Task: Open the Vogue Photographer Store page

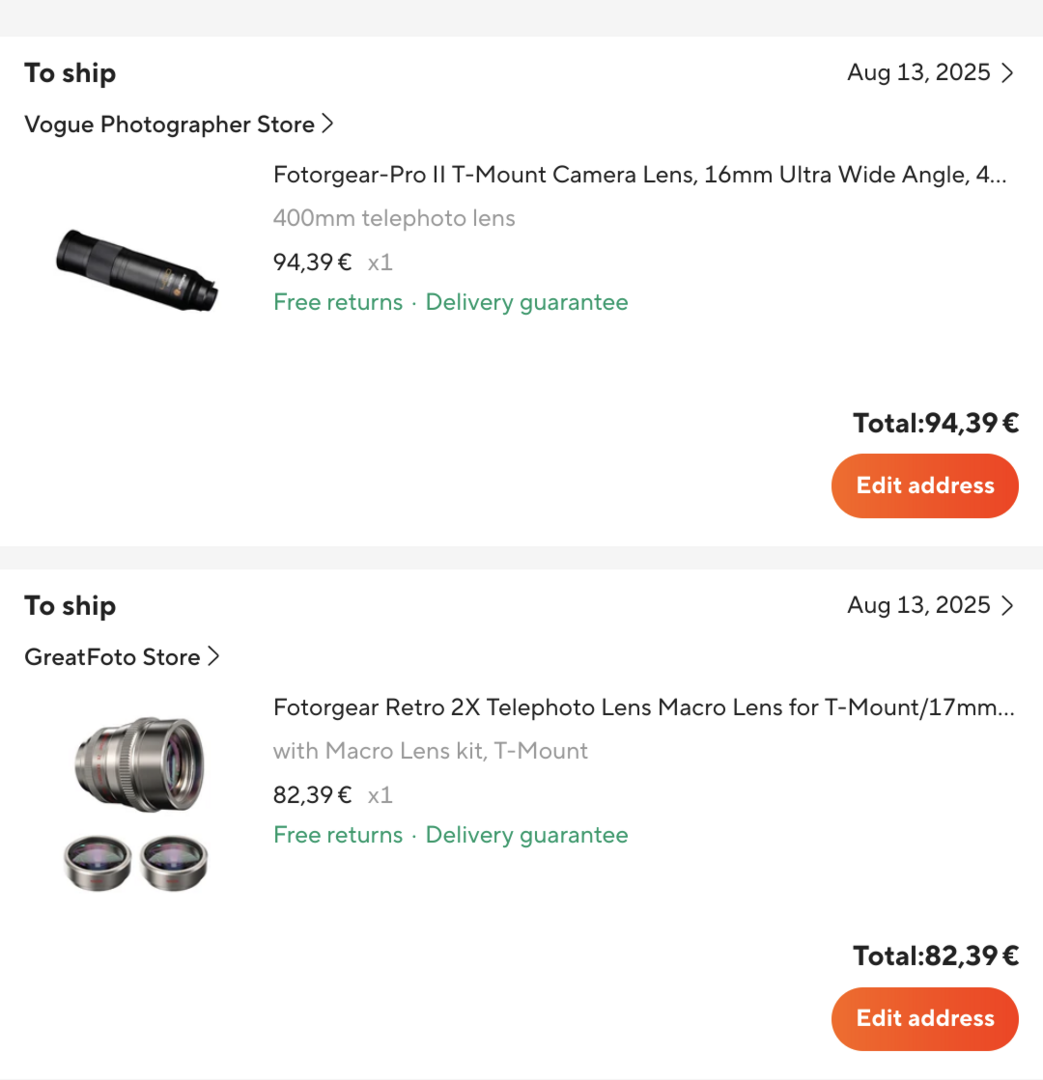Action: 169,125
